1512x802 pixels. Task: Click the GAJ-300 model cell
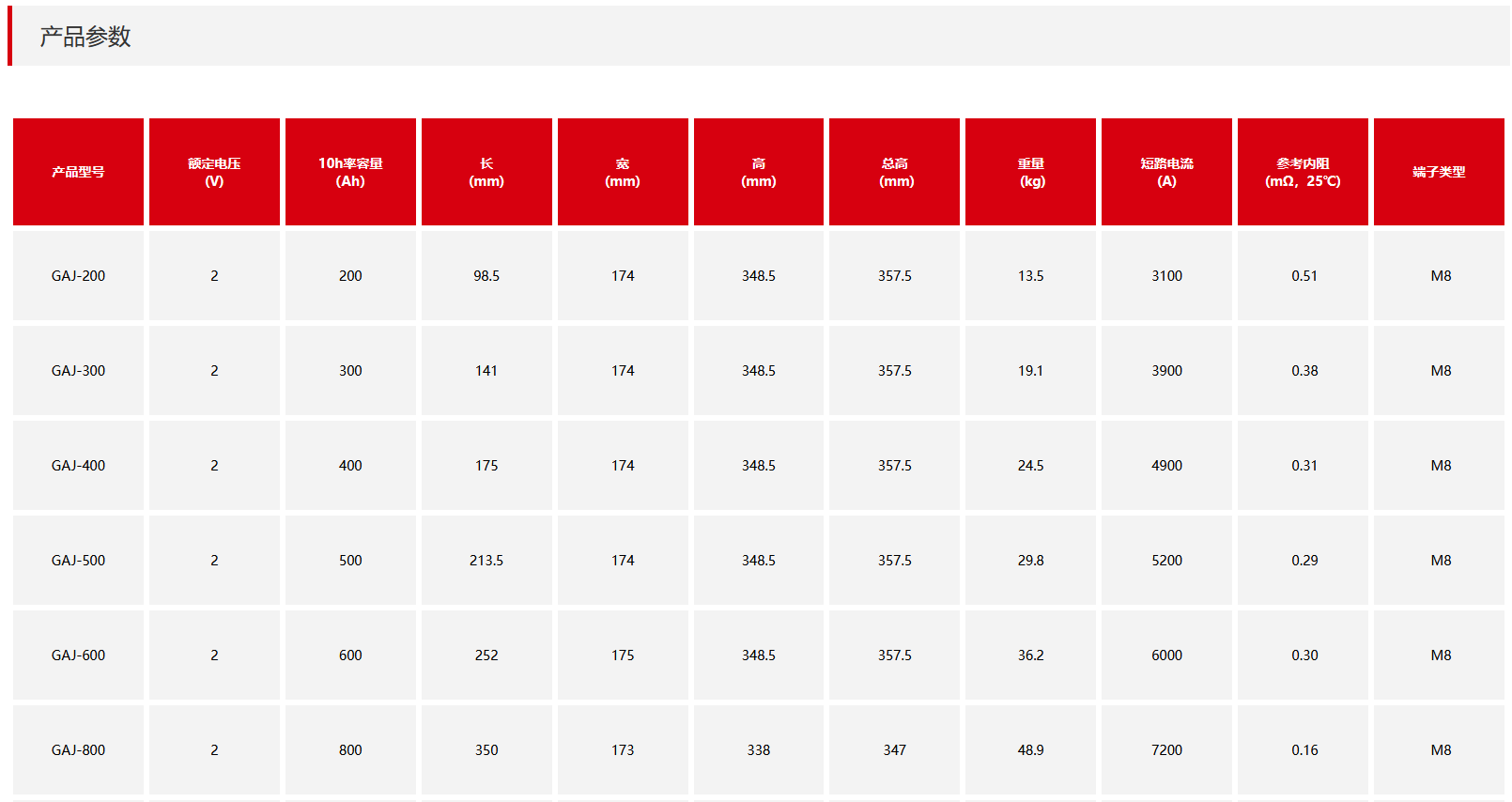point(78,371)
